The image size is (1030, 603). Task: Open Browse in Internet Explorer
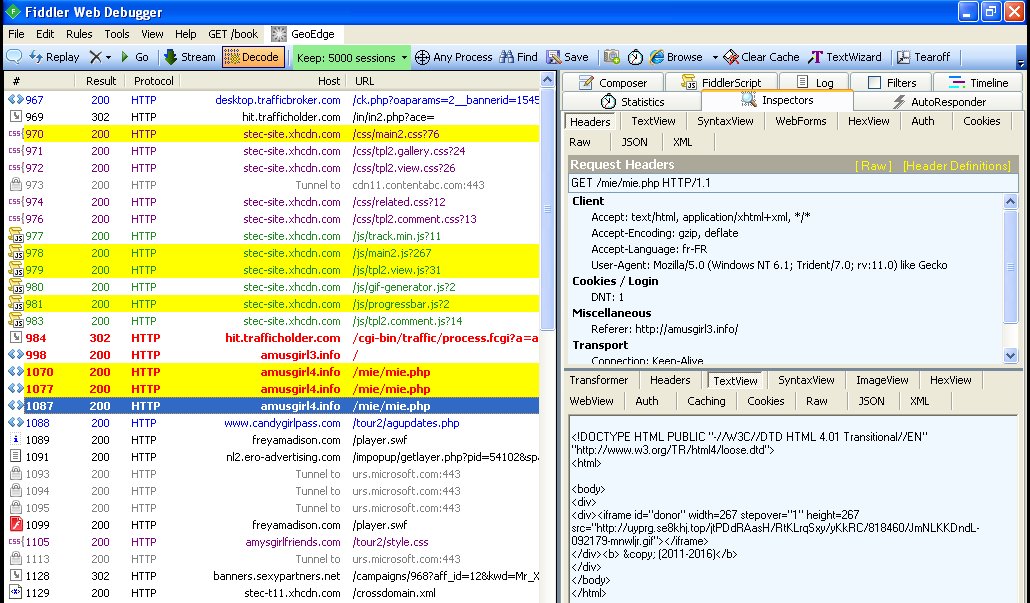click(x=676, y=57)
